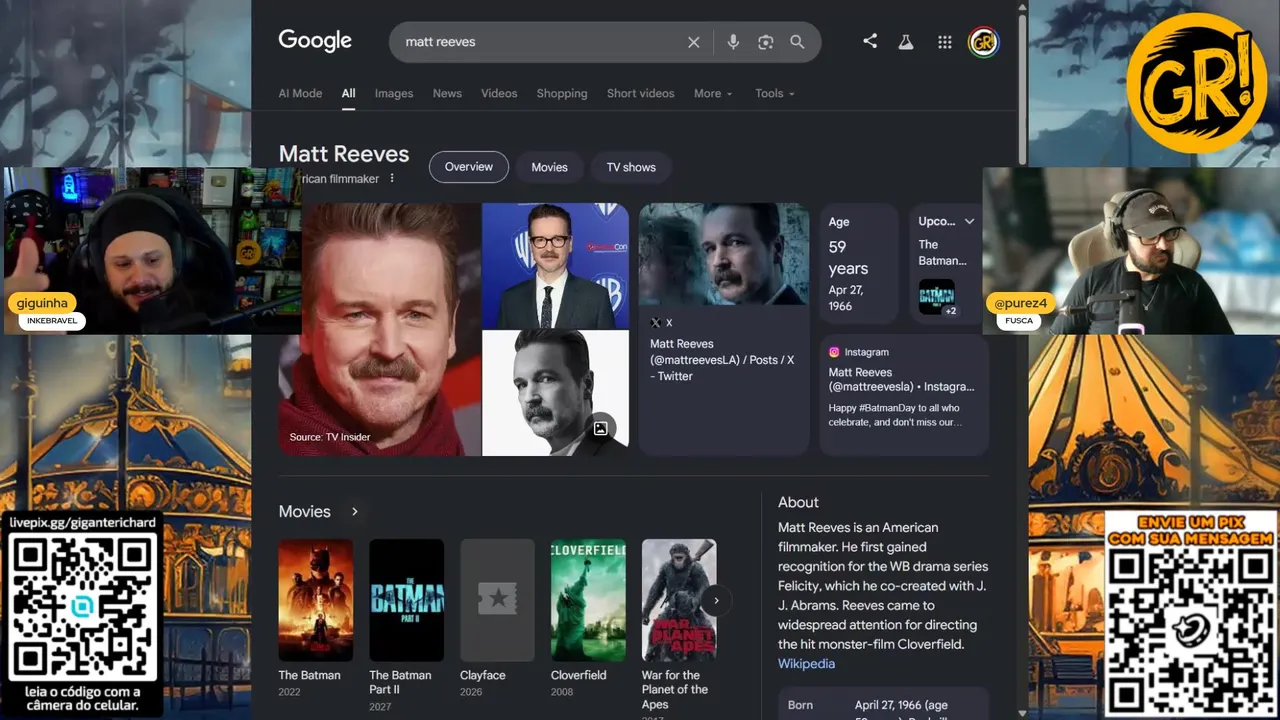Switch to AI Mode tab

[x=300, y=93]
